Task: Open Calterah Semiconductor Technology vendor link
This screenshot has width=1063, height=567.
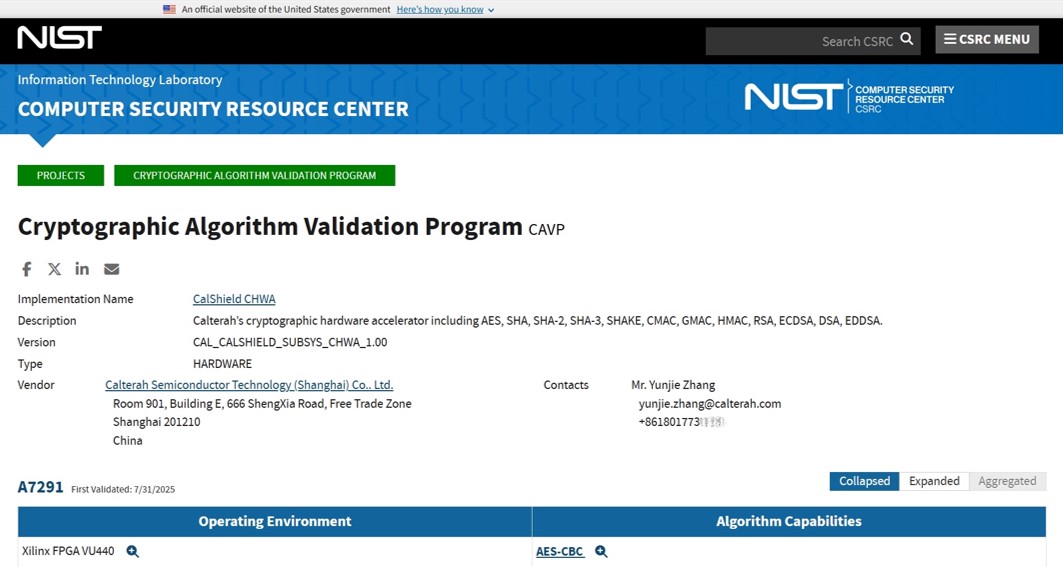Action: [249, 385]
